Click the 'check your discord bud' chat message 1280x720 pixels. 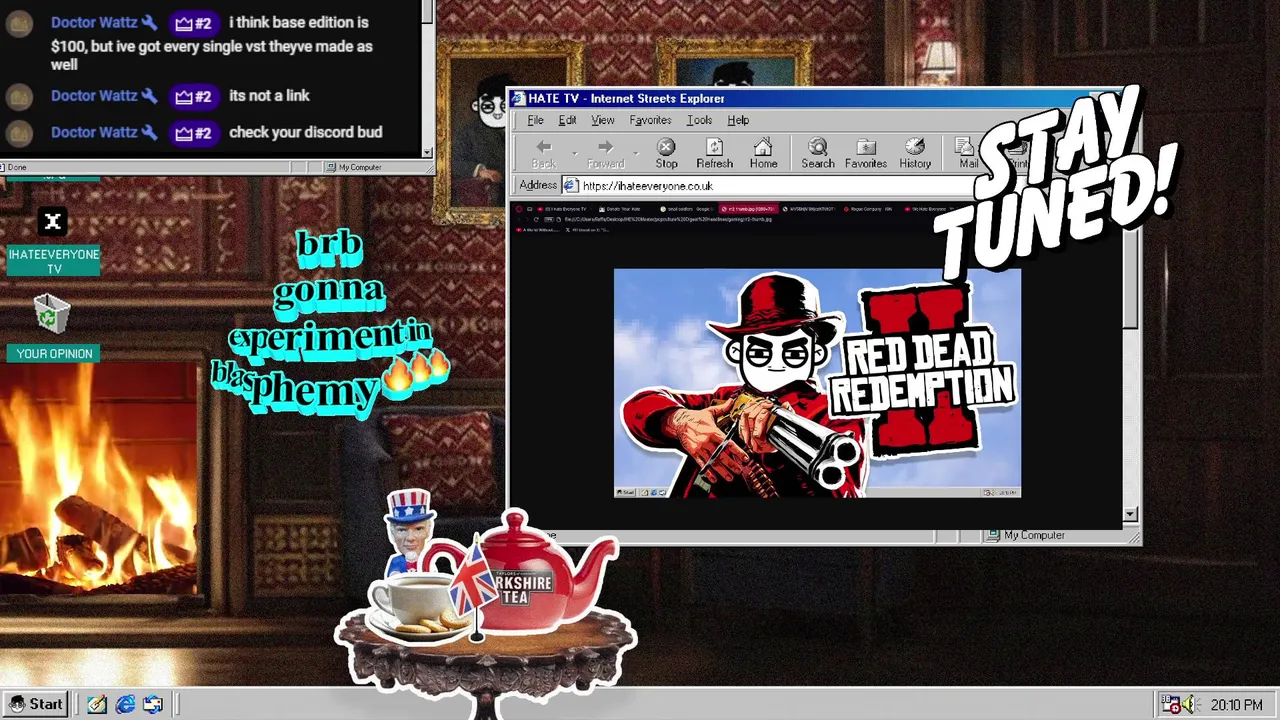(305, 132)
